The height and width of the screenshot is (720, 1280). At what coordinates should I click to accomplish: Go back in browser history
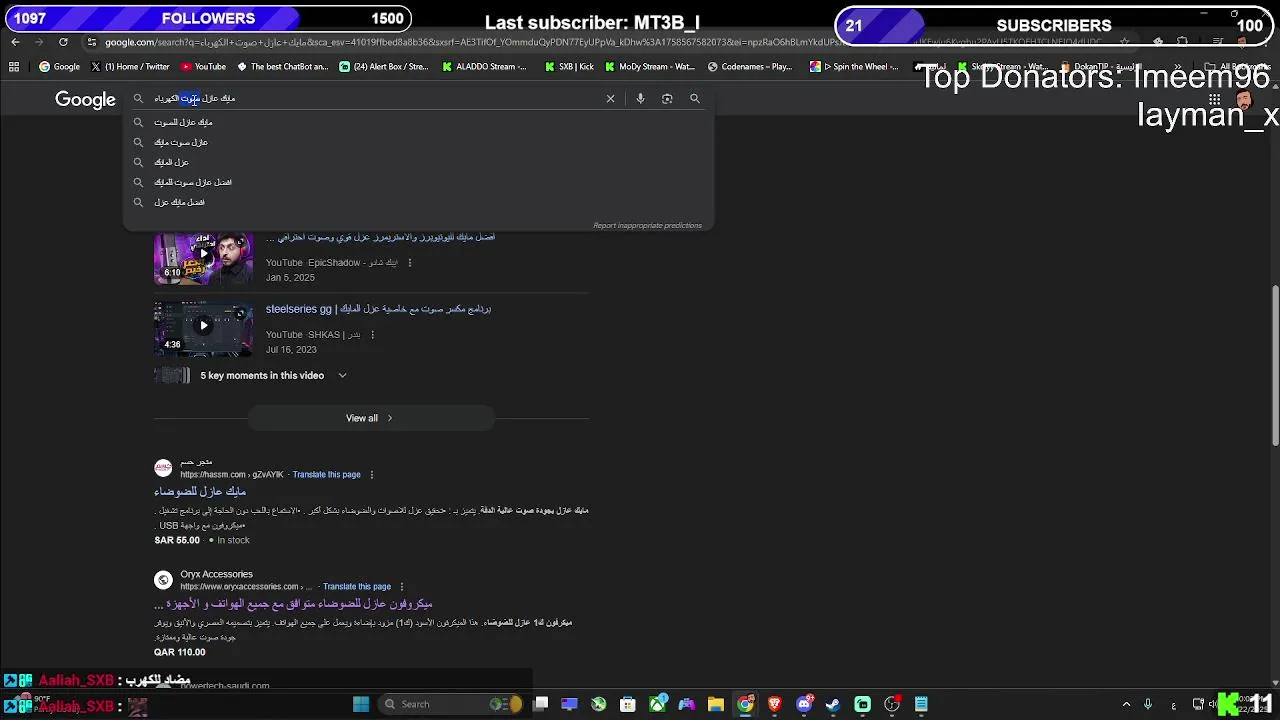pyautogui.click(x=15, y=42)
